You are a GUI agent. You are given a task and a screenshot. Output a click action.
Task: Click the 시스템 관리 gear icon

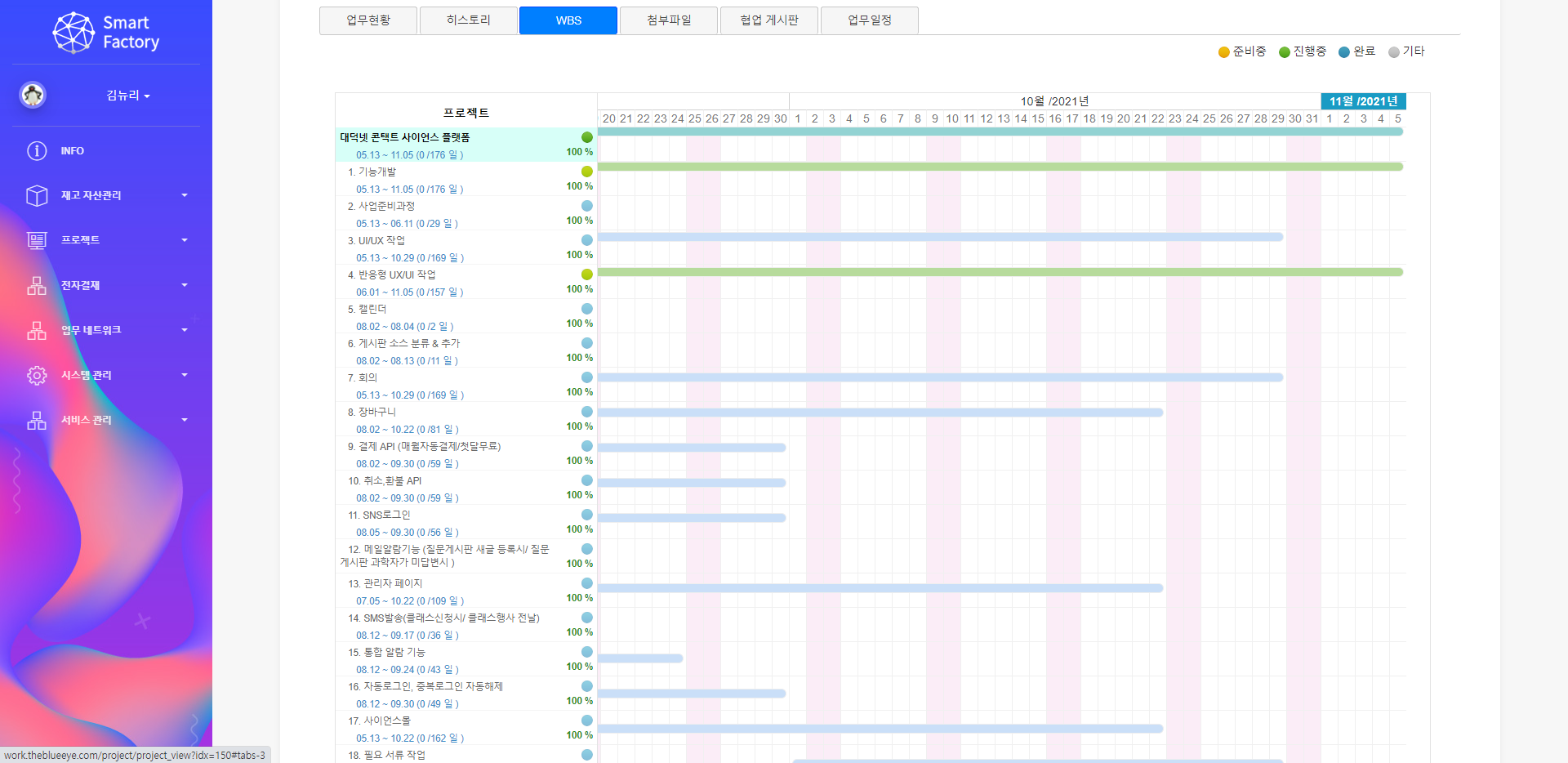(x=37, y=375)
